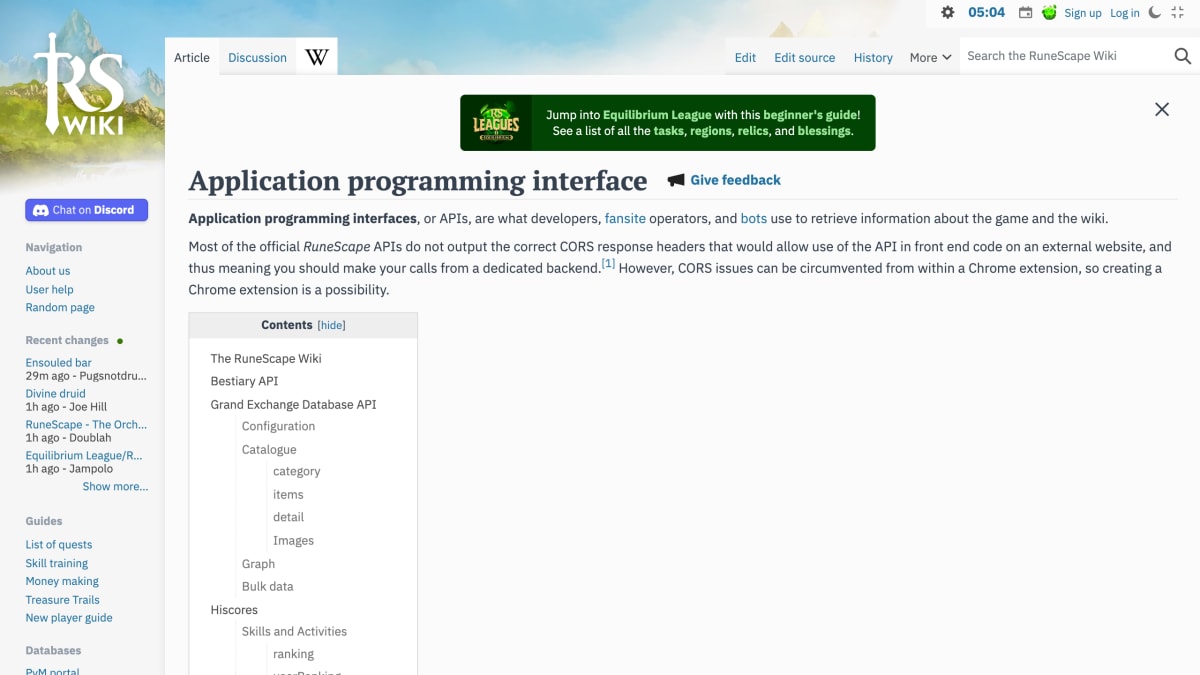Click the [1] reference footnote
This screenshot has height=675, width=1200.
click(608, 264)
